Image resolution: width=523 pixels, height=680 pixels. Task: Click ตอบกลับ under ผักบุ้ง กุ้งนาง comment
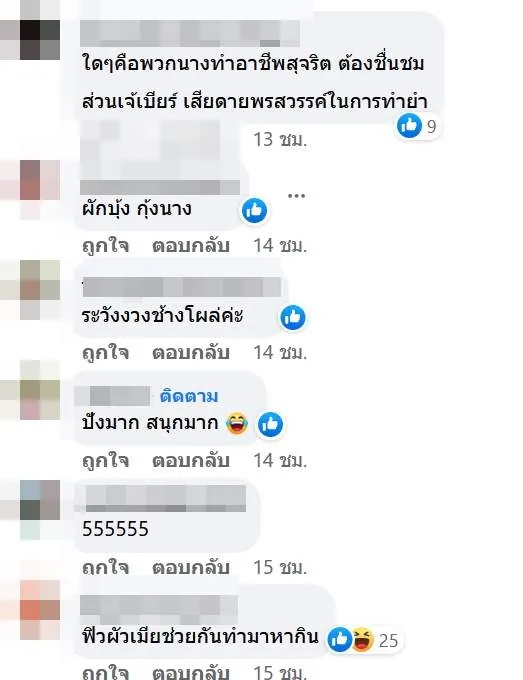190,246
